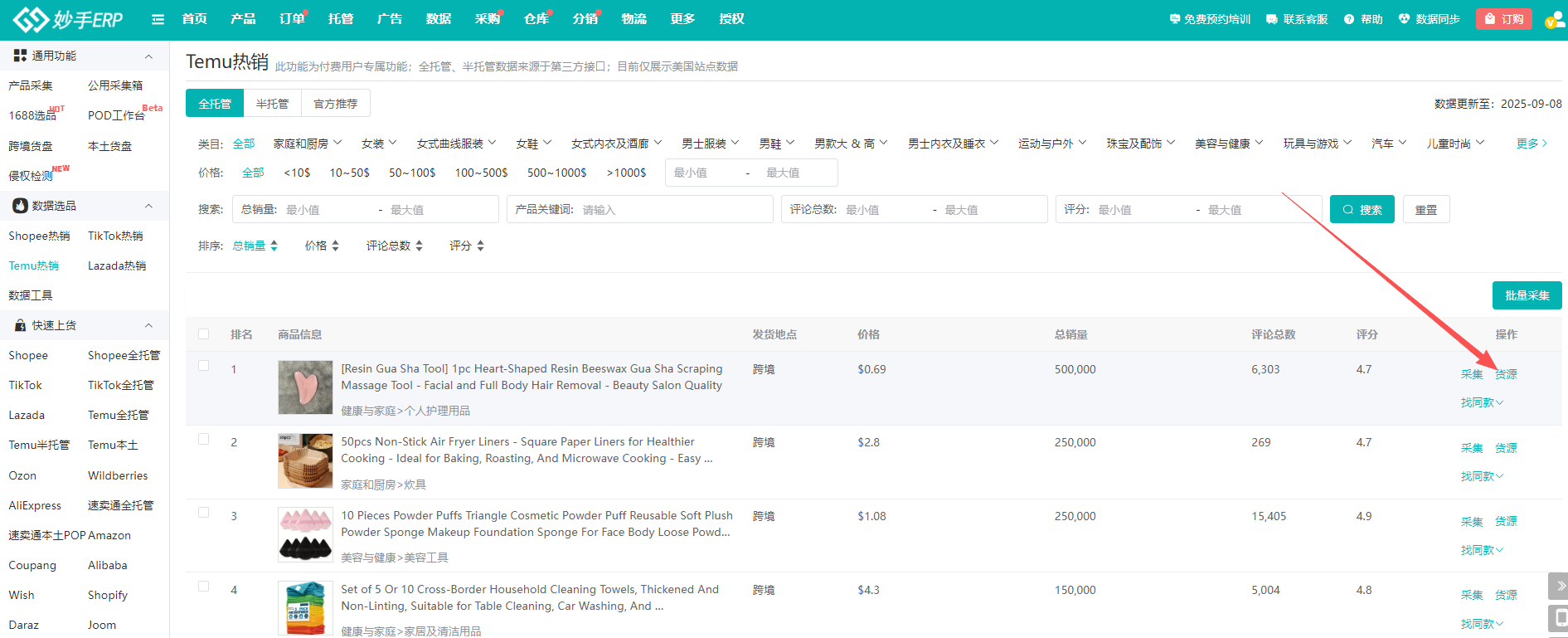Open Temu全托管 in sidebar
Screen dimensions: 1568x638
pos(119,415)
